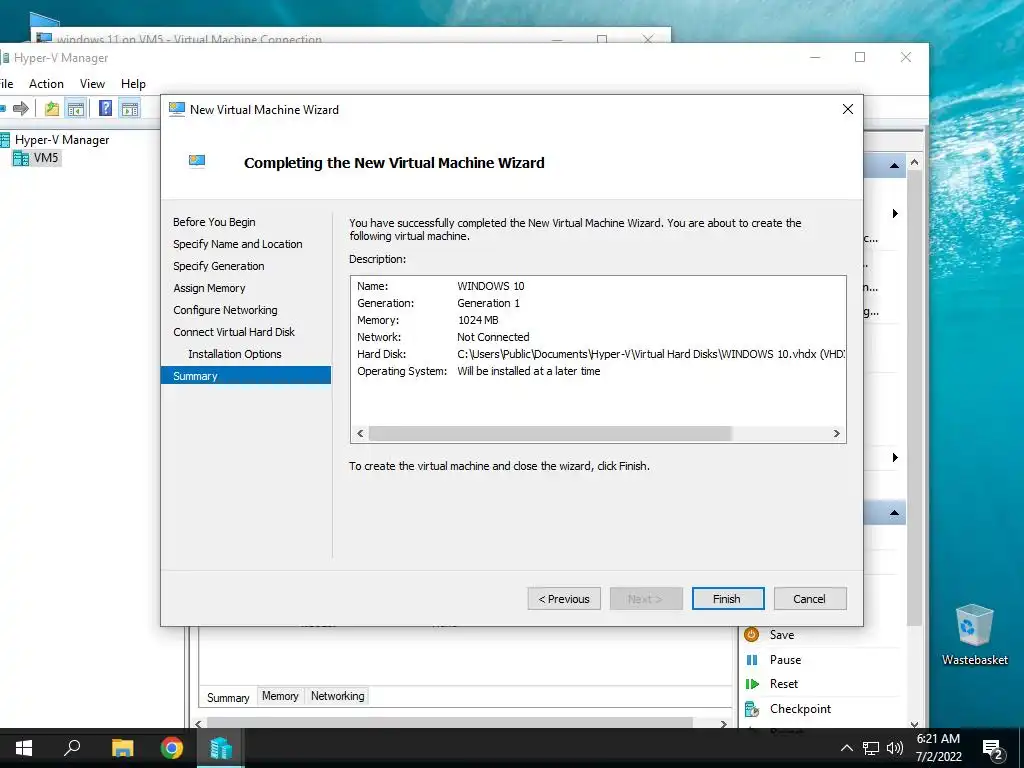Toggle the show/hide action pane toolbar icon
The width and height of the screenshot is (1024, 768).
tap(130, 108)
